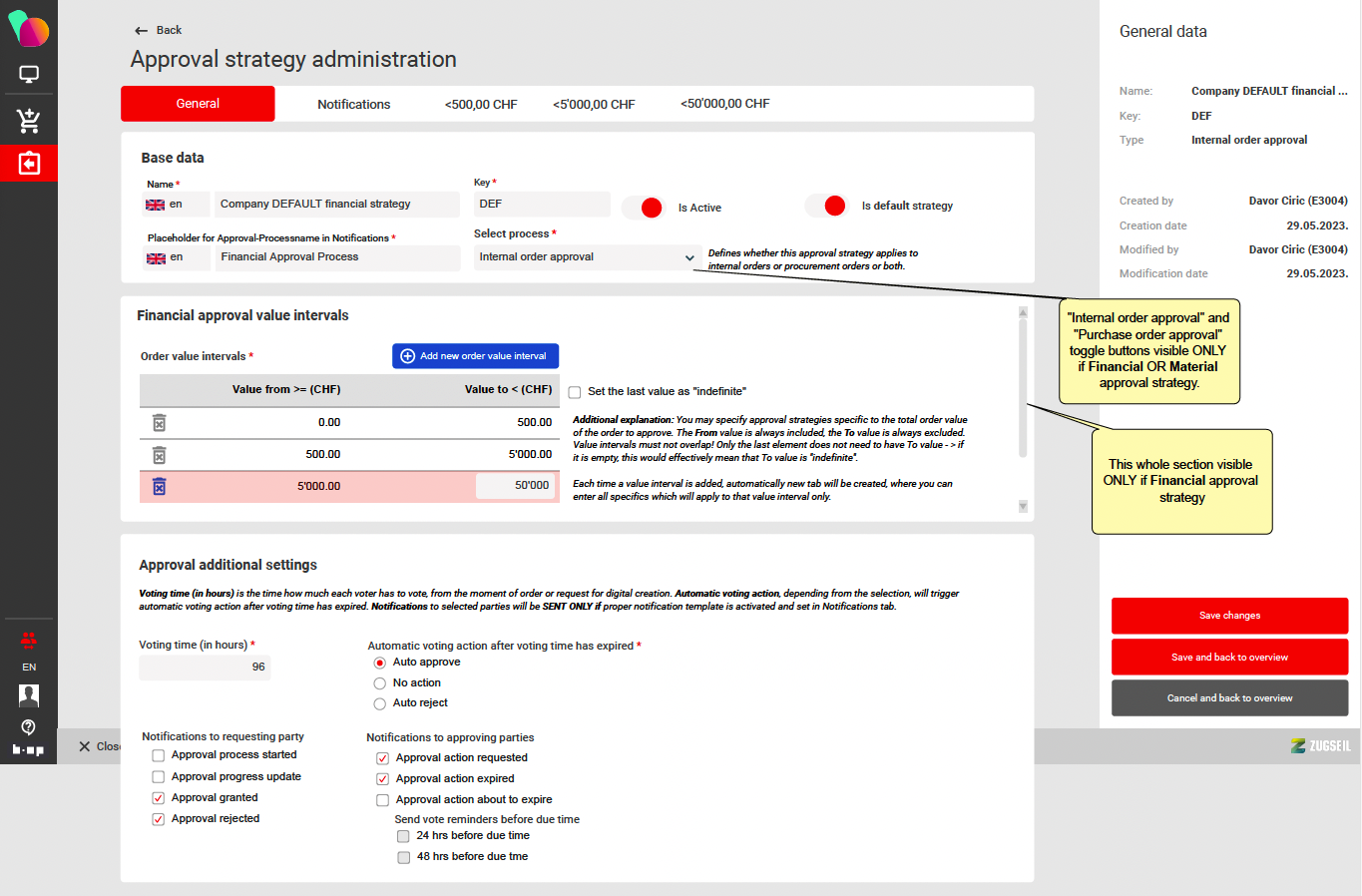Click the Save changes button
Image resolution: width=1362 pixels, height=896 pixels.
coord(1229,616)
